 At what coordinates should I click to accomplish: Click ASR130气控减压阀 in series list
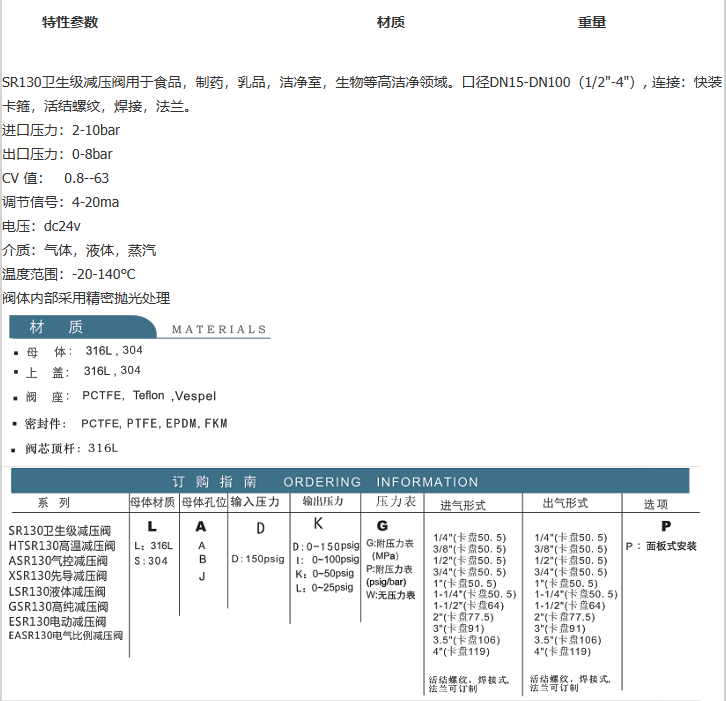[x=58, y=561]
